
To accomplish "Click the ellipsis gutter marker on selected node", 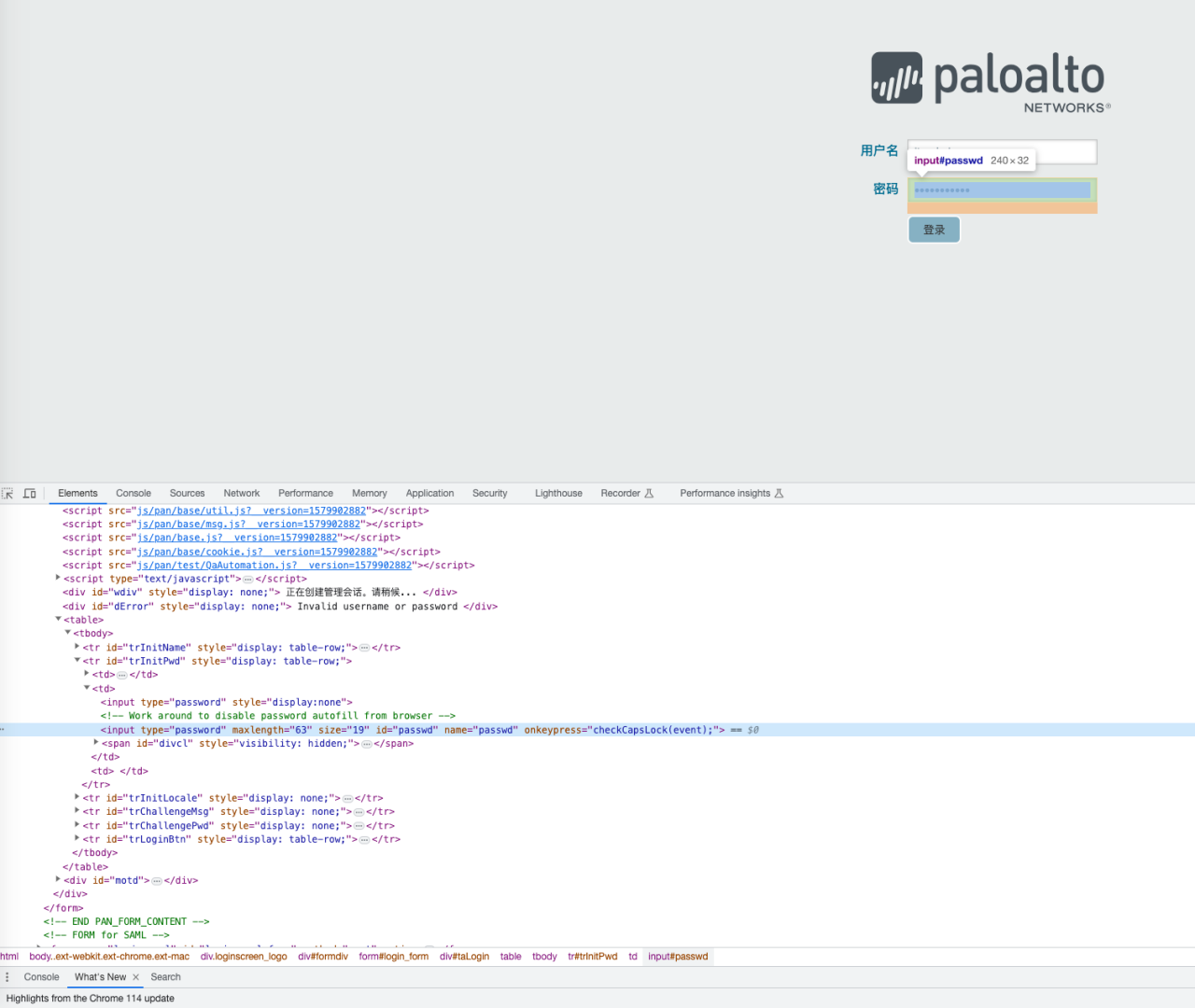I will pyautogui.click(x=3, y=730).
